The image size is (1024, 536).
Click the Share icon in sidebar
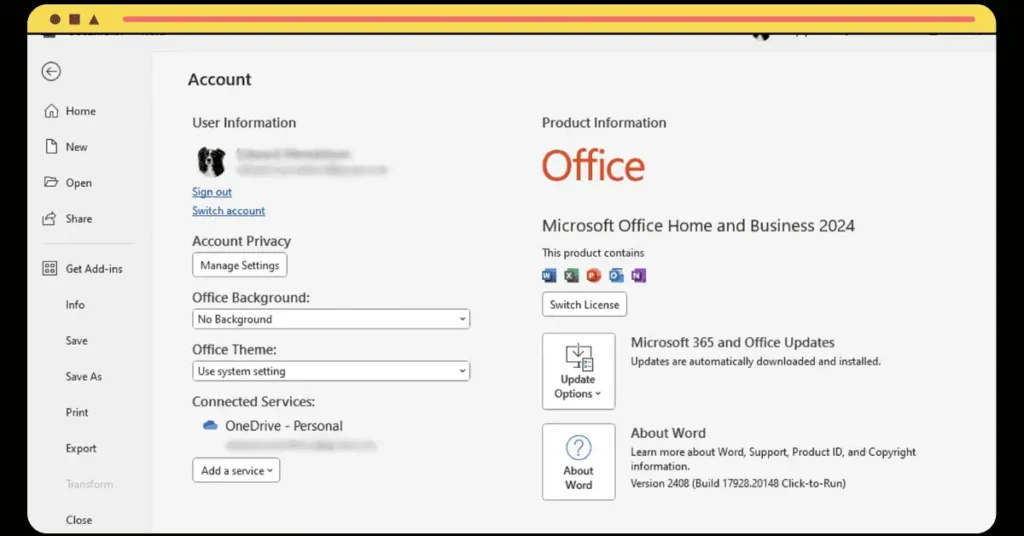[x=50, y=219]
